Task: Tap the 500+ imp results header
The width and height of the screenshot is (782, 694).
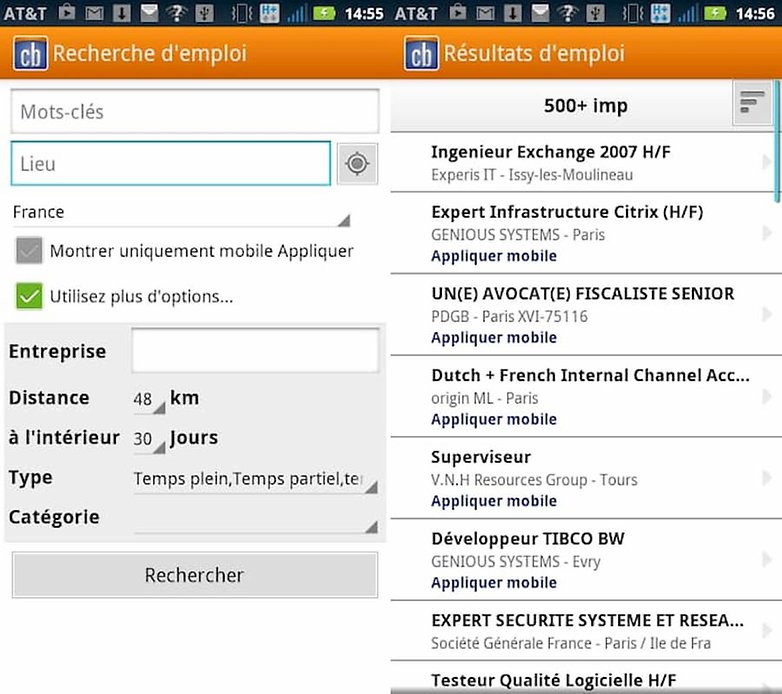Action: coord(586,106)
